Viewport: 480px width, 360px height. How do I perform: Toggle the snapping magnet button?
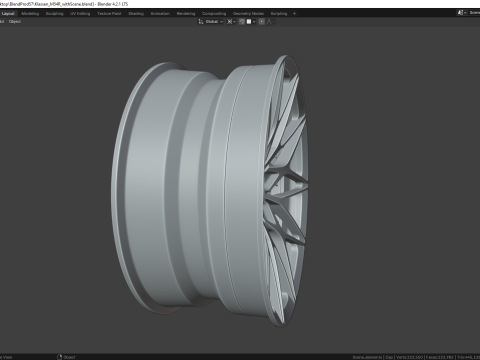tap(242, 22)
